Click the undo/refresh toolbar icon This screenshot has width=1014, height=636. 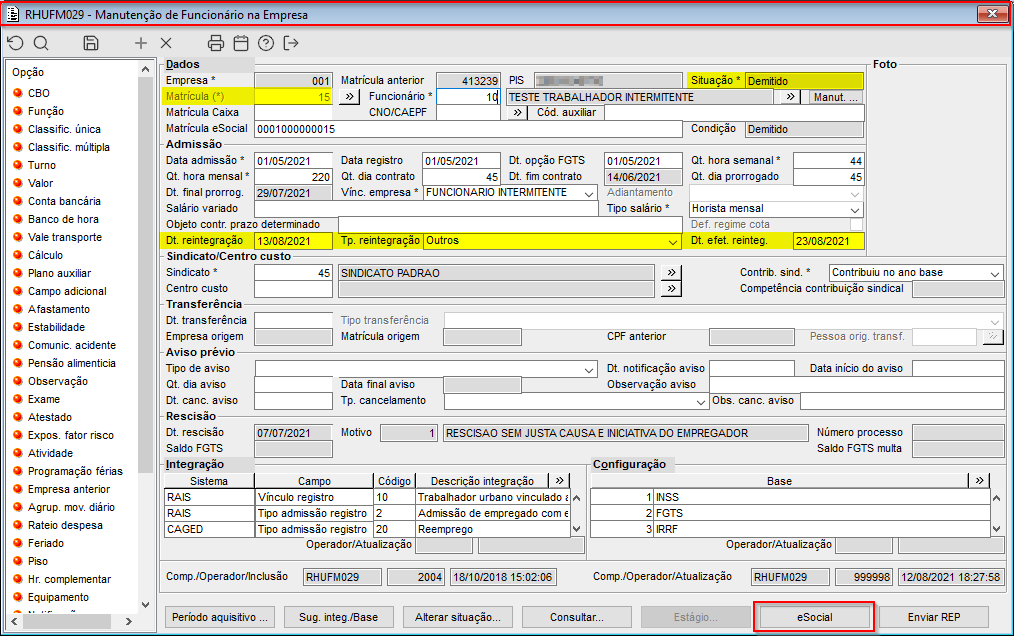(16, 43)
